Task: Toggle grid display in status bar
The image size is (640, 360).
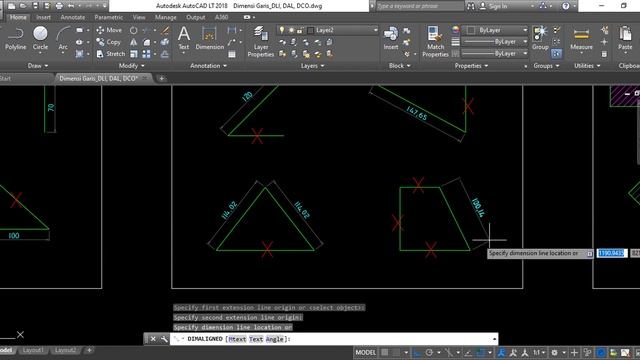Action: tap(384, 352)
